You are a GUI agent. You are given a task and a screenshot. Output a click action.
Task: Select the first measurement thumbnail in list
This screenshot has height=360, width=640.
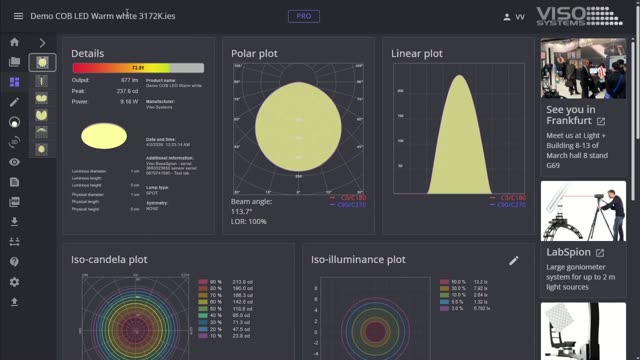(42, 62)
